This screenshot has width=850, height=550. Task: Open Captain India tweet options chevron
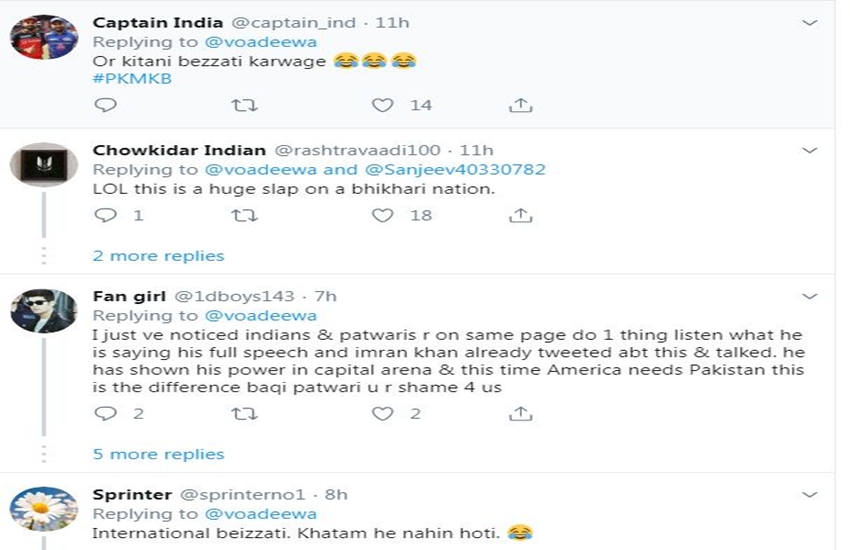[x=810, y=22]
